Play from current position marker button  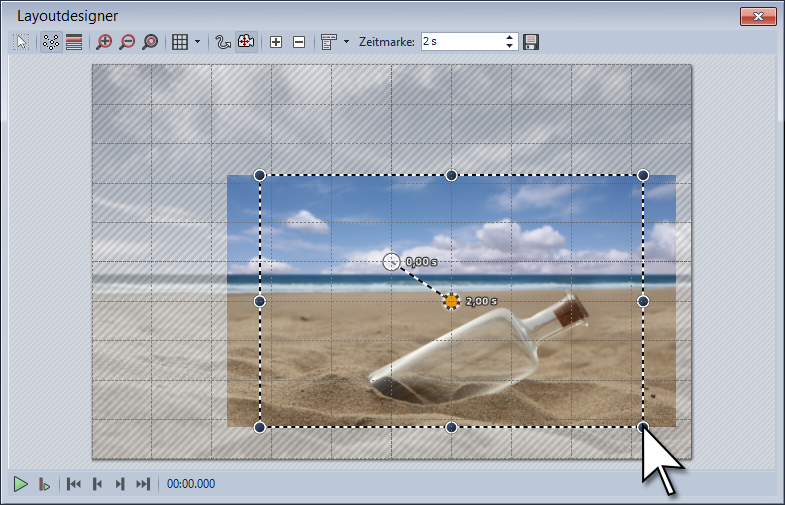click(44, 484)
